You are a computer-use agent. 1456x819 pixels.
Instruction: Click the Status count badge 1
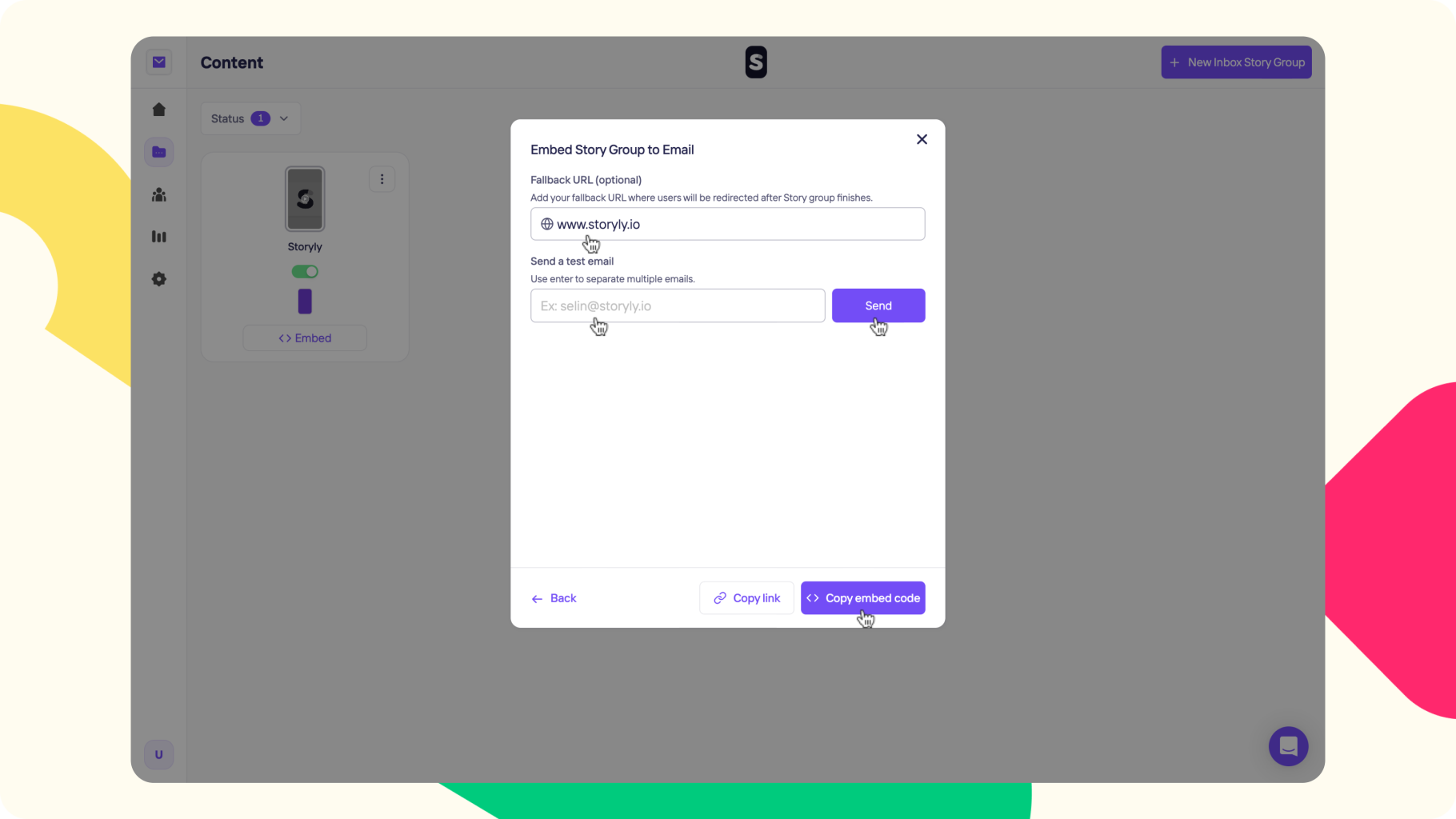(x=260, y=118)
